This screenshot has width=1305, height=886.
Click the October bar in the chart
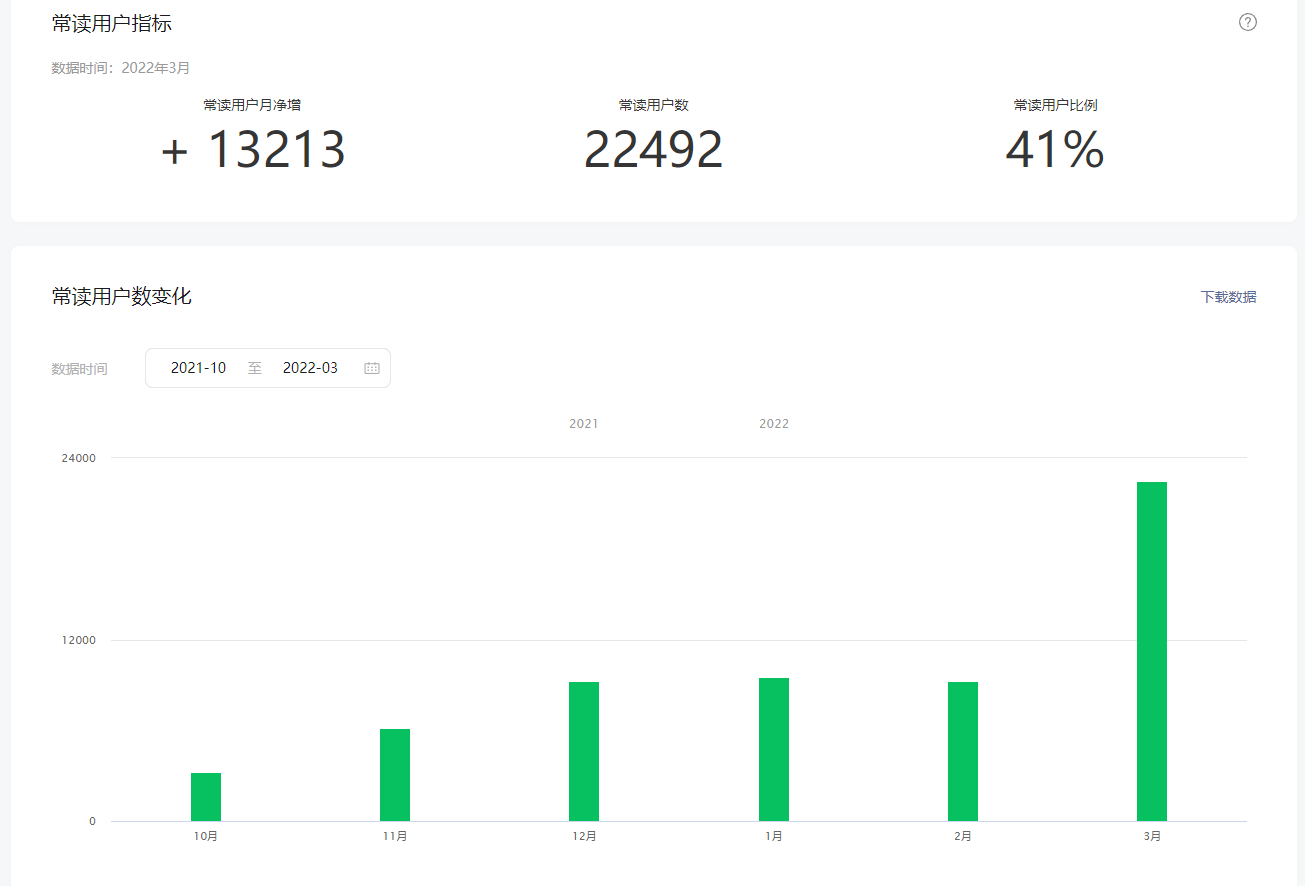pos(206,797)
